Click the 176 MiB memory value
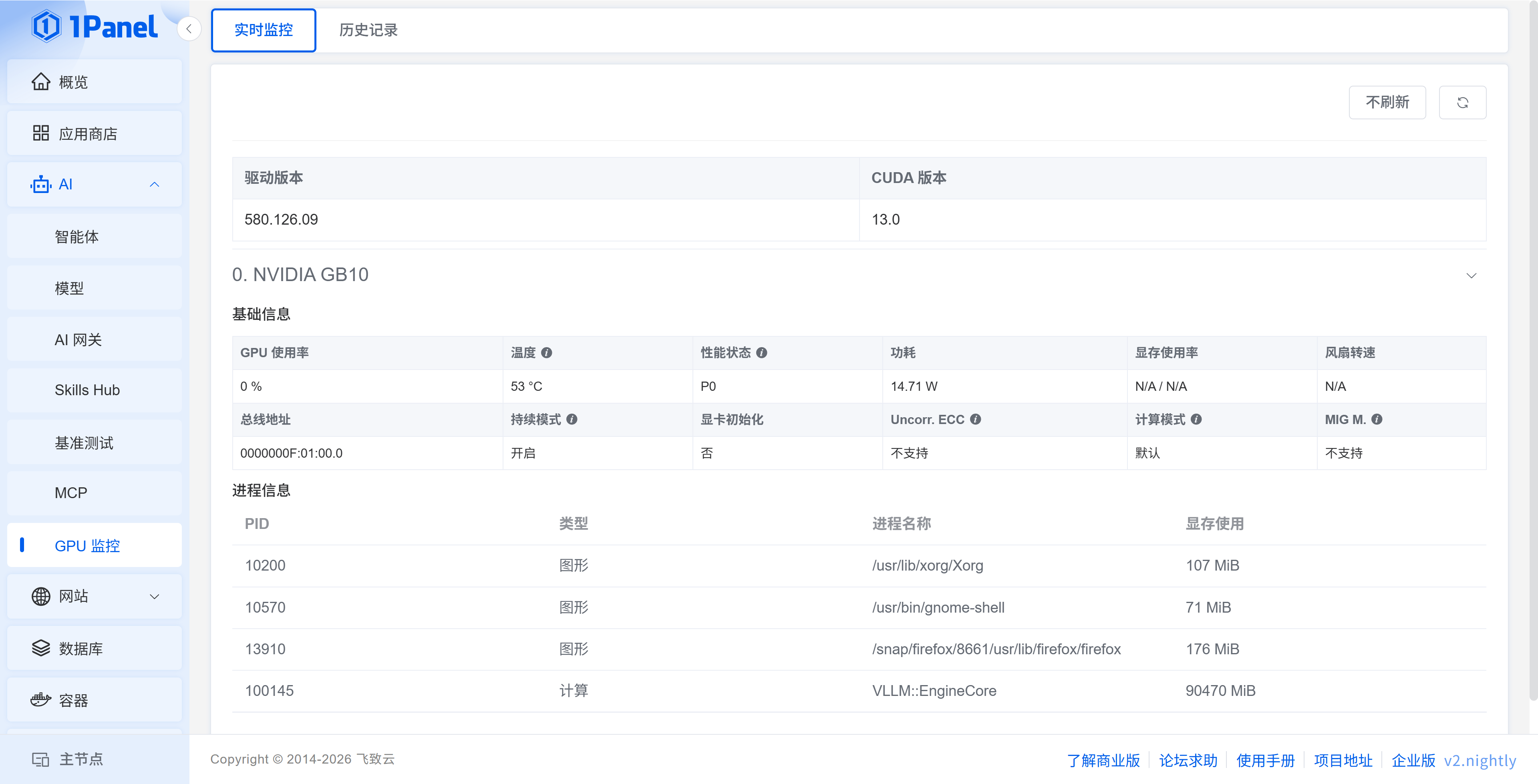Viewport: 1538px width, 784px height. [x=1213, y=649]
